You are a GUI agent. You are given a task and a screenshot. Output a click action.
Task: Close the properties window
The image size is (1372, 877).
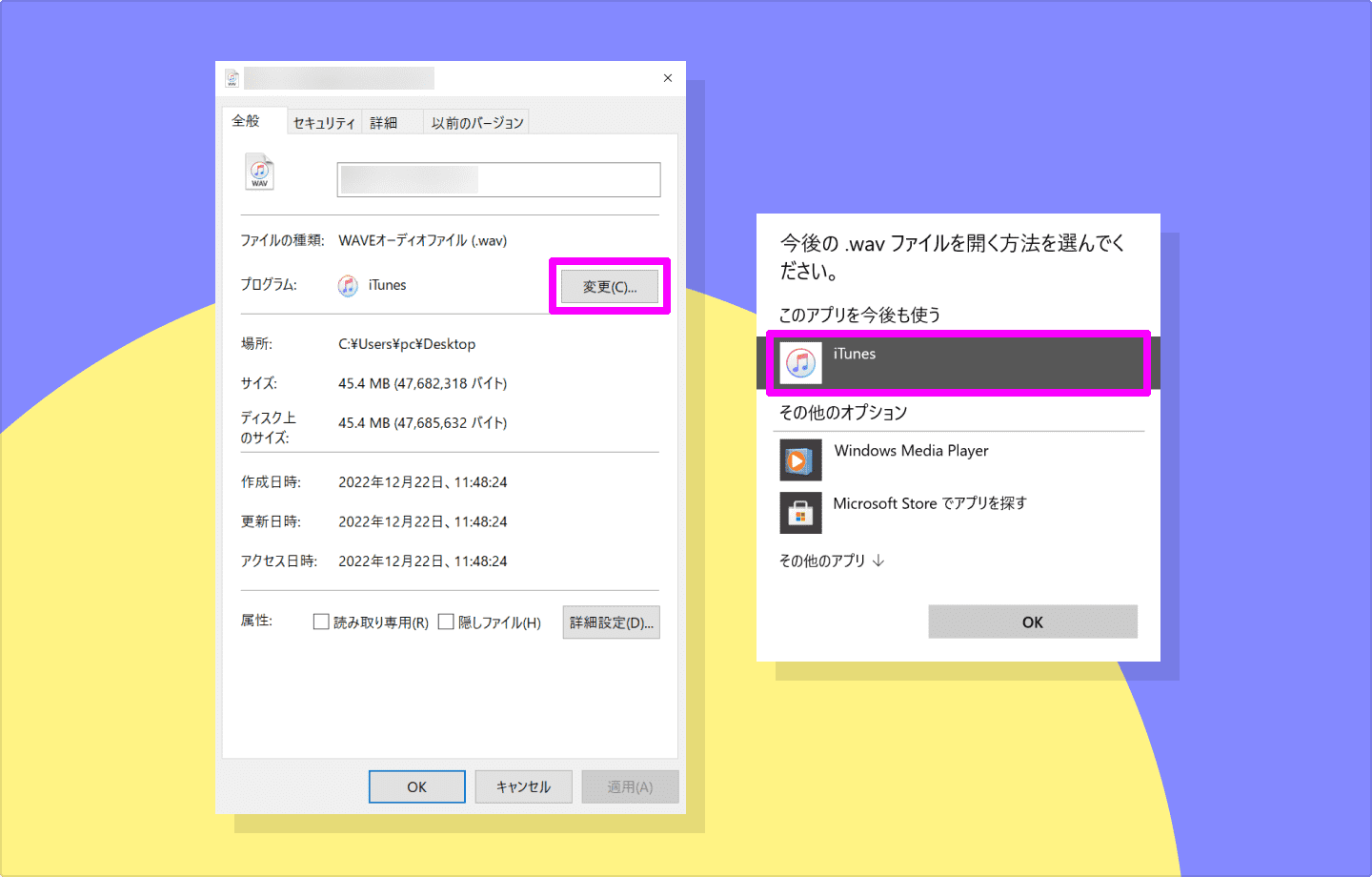click(668, 78)
